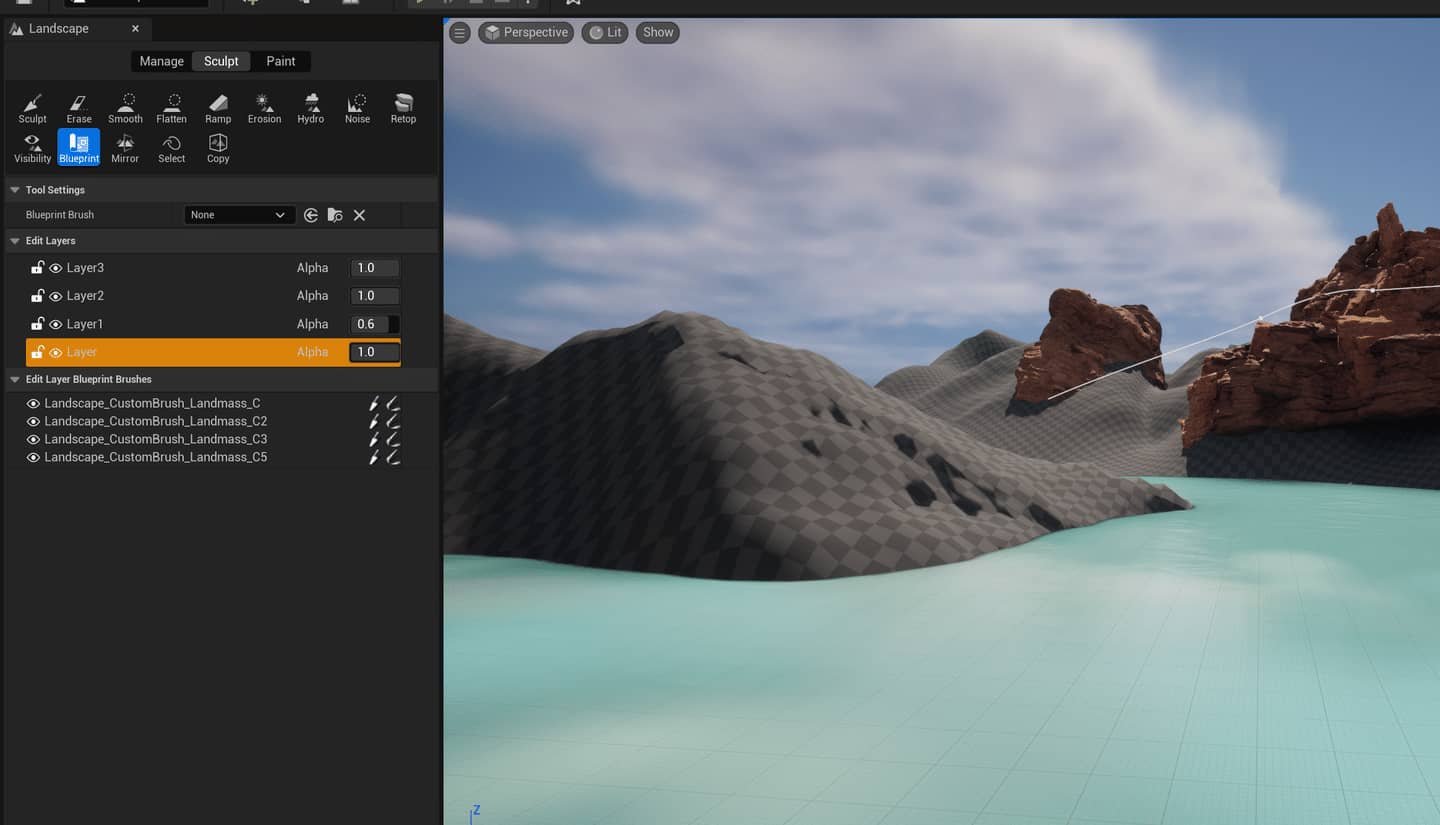Toggle lock on Layer3
The image size is (1440, 825).
coord(37,268)
